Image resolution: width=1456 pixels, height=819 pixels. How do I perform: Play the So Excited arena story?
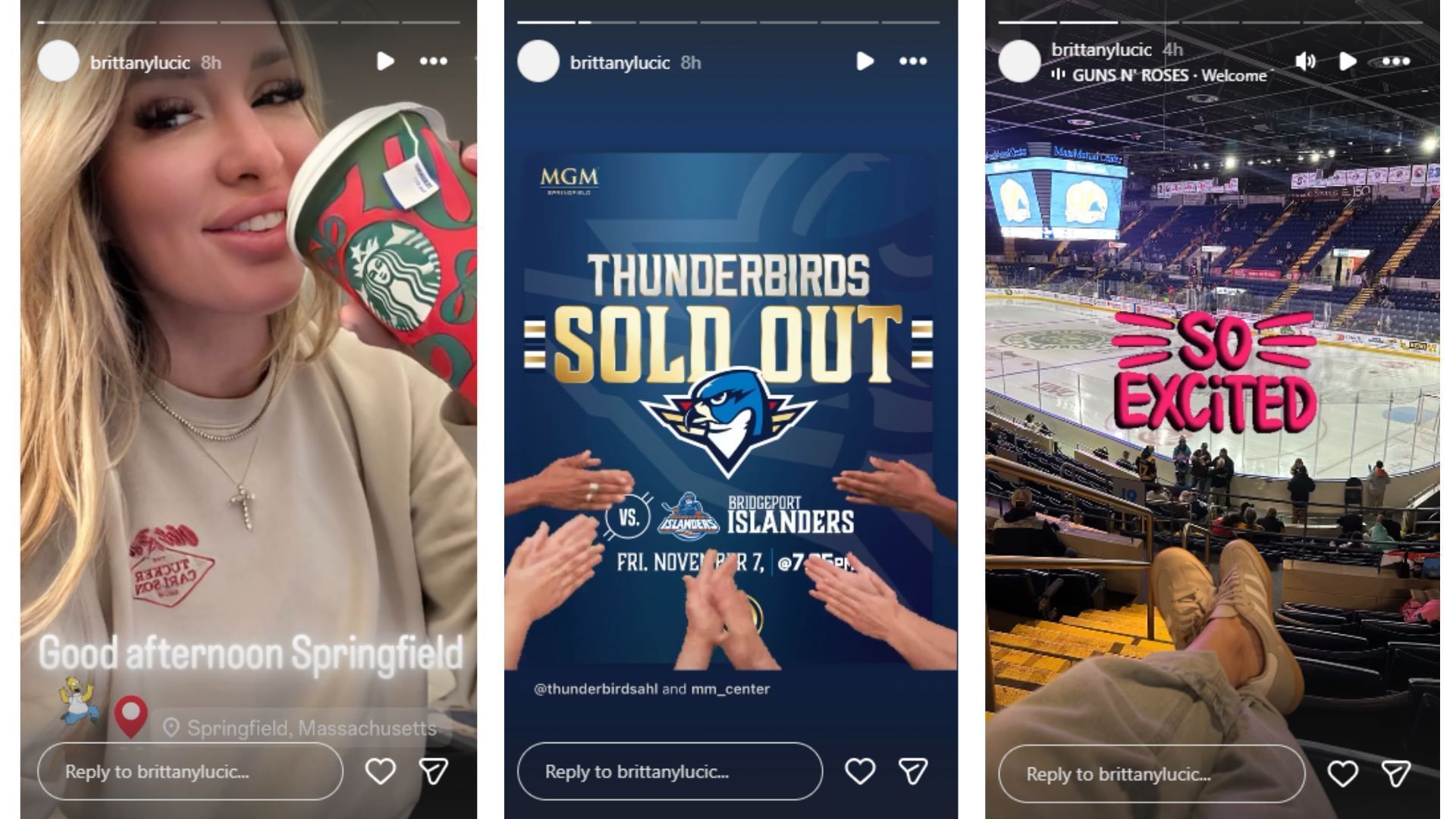coord(1348,61)
